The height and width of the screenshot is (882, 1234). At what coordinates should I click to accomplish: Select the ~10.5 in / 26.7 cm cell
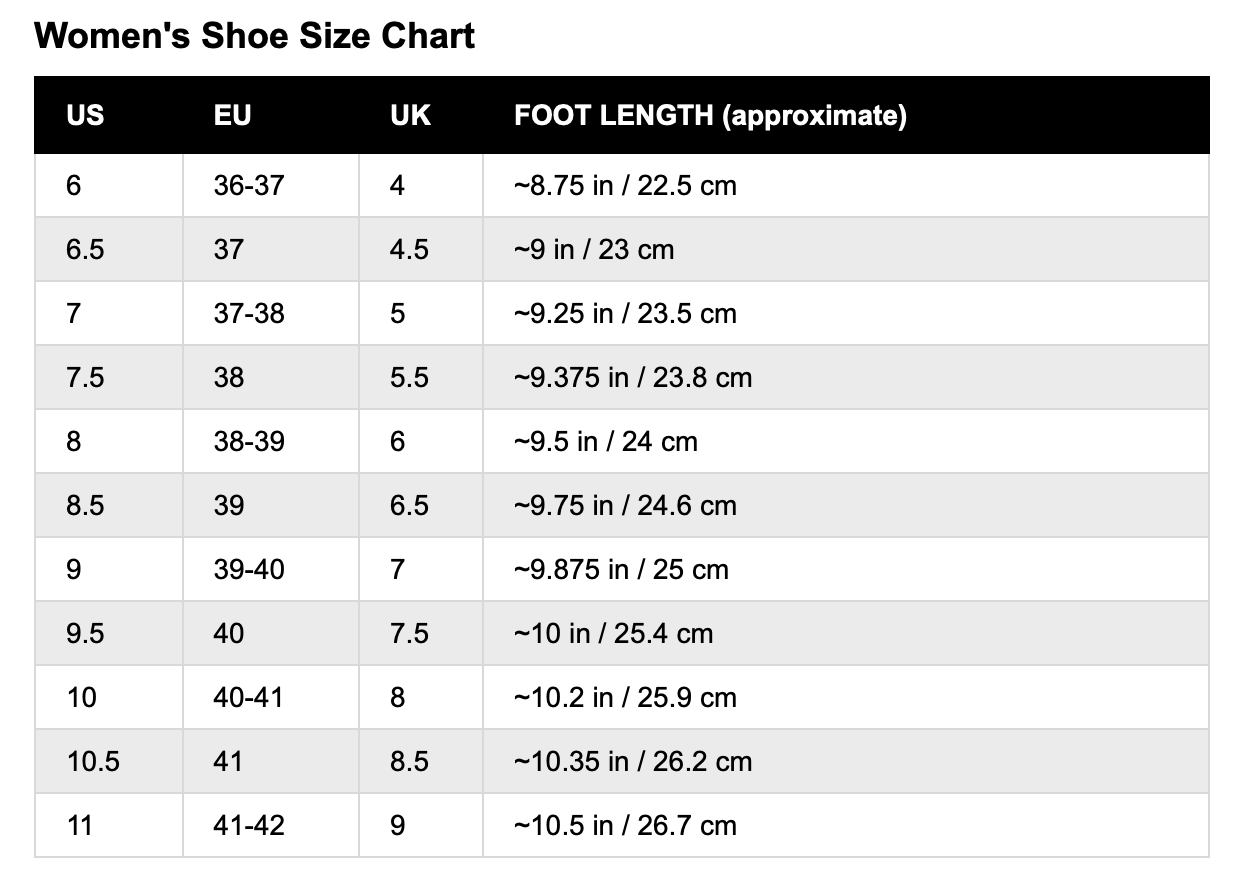[846, 825]
